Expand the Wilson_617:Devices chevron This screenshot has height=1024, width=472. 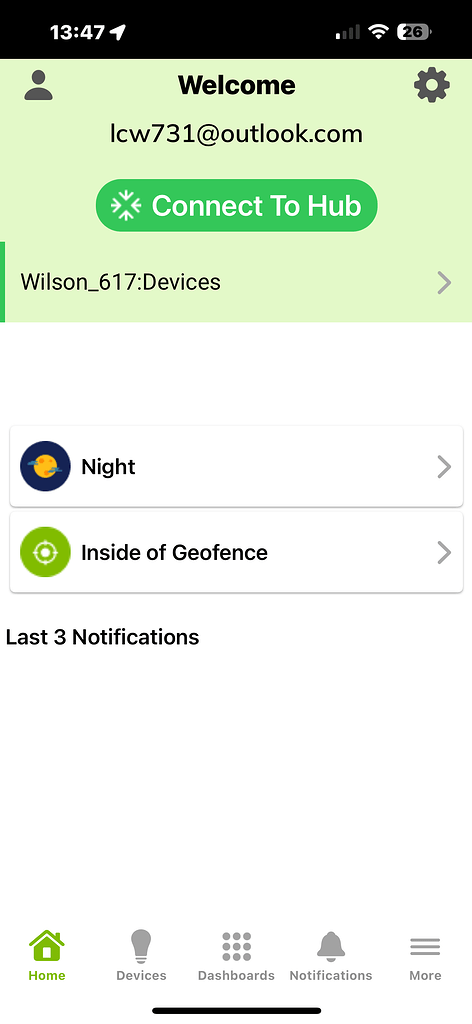point(445,283)
